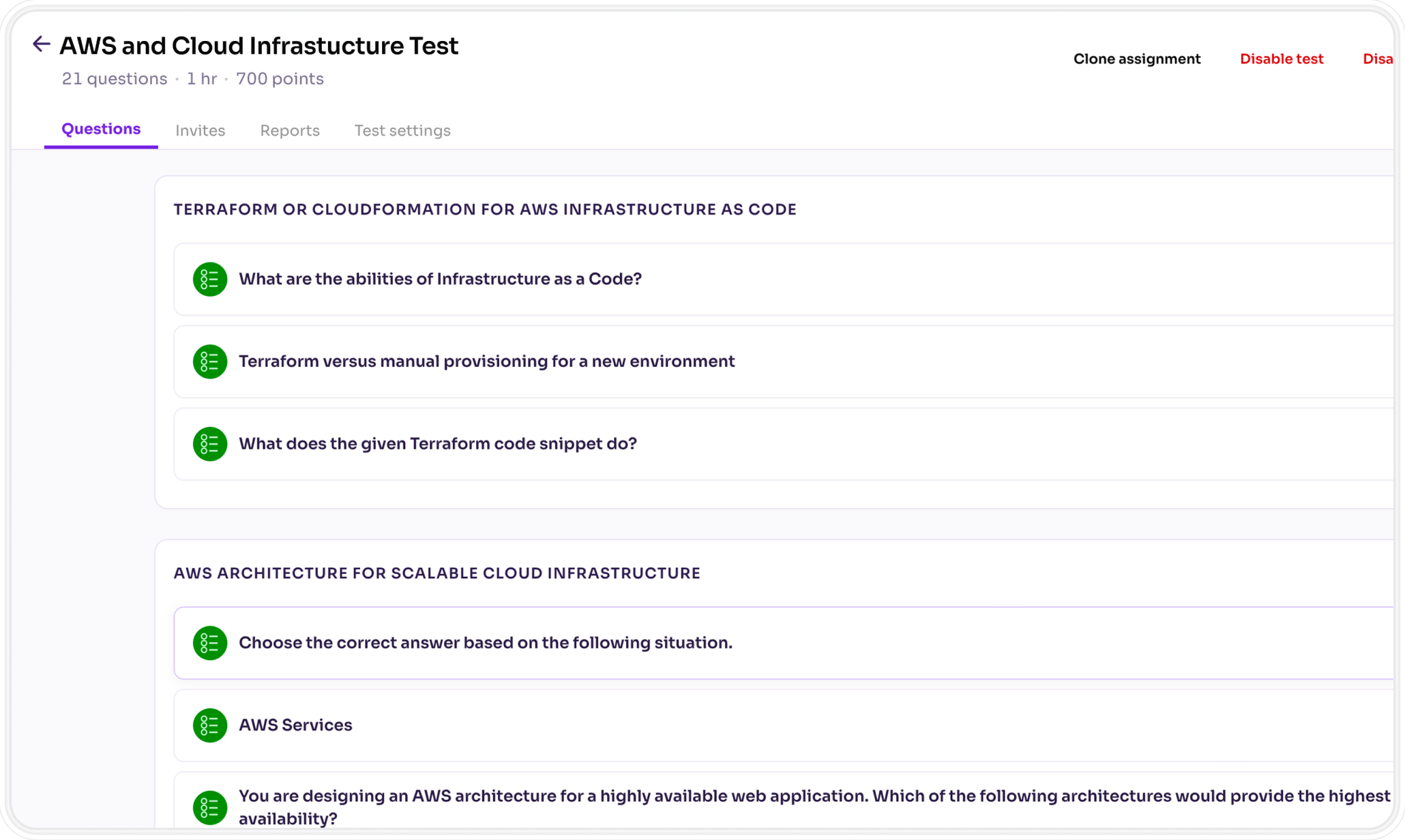The width and height of the screenshot is (1405, 840).
Task: Open the Invites tab
Action: (200, 130)
